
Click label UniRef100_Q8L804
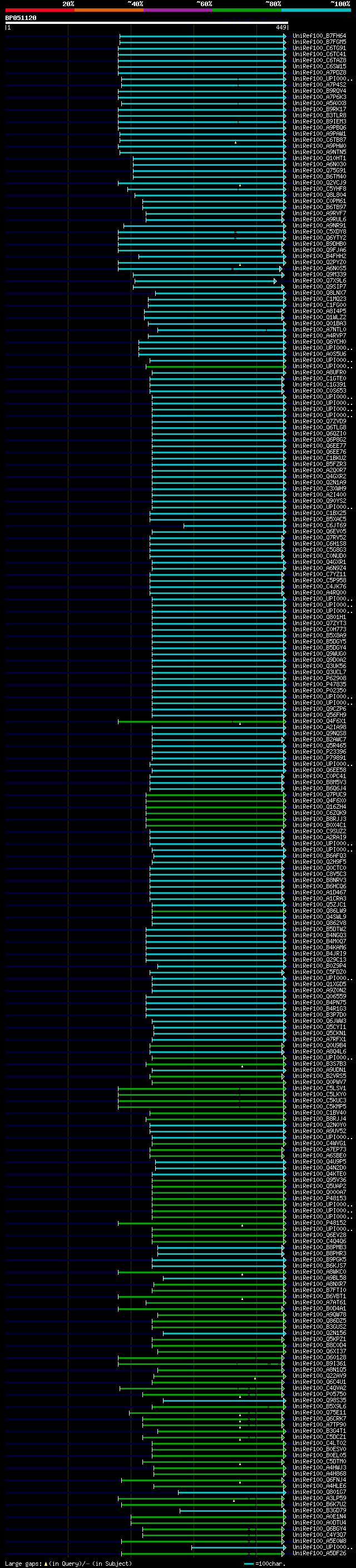pos(319,195)
